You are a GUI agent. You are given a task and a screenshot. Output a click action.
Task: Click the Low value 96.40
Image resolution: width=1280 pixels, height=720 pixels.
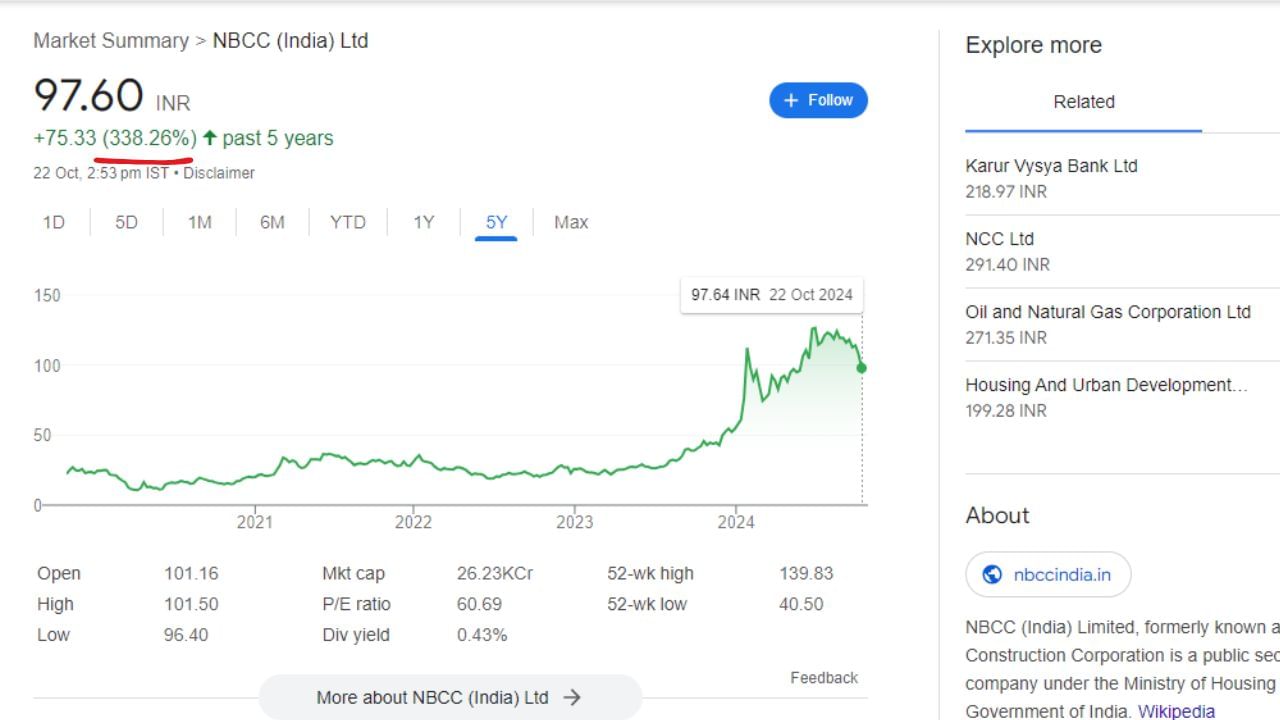186,635
